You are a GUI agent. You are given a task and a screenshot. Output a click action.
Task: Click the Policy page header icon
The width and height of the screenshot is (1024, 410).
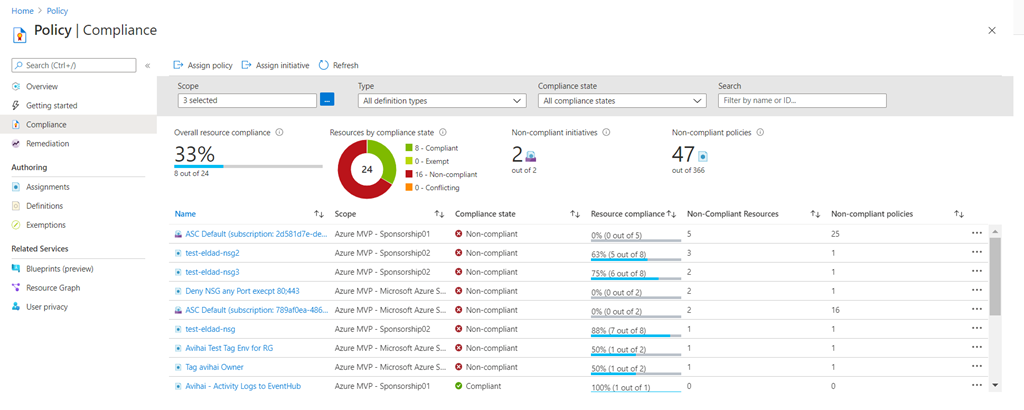tap(20, 35)
